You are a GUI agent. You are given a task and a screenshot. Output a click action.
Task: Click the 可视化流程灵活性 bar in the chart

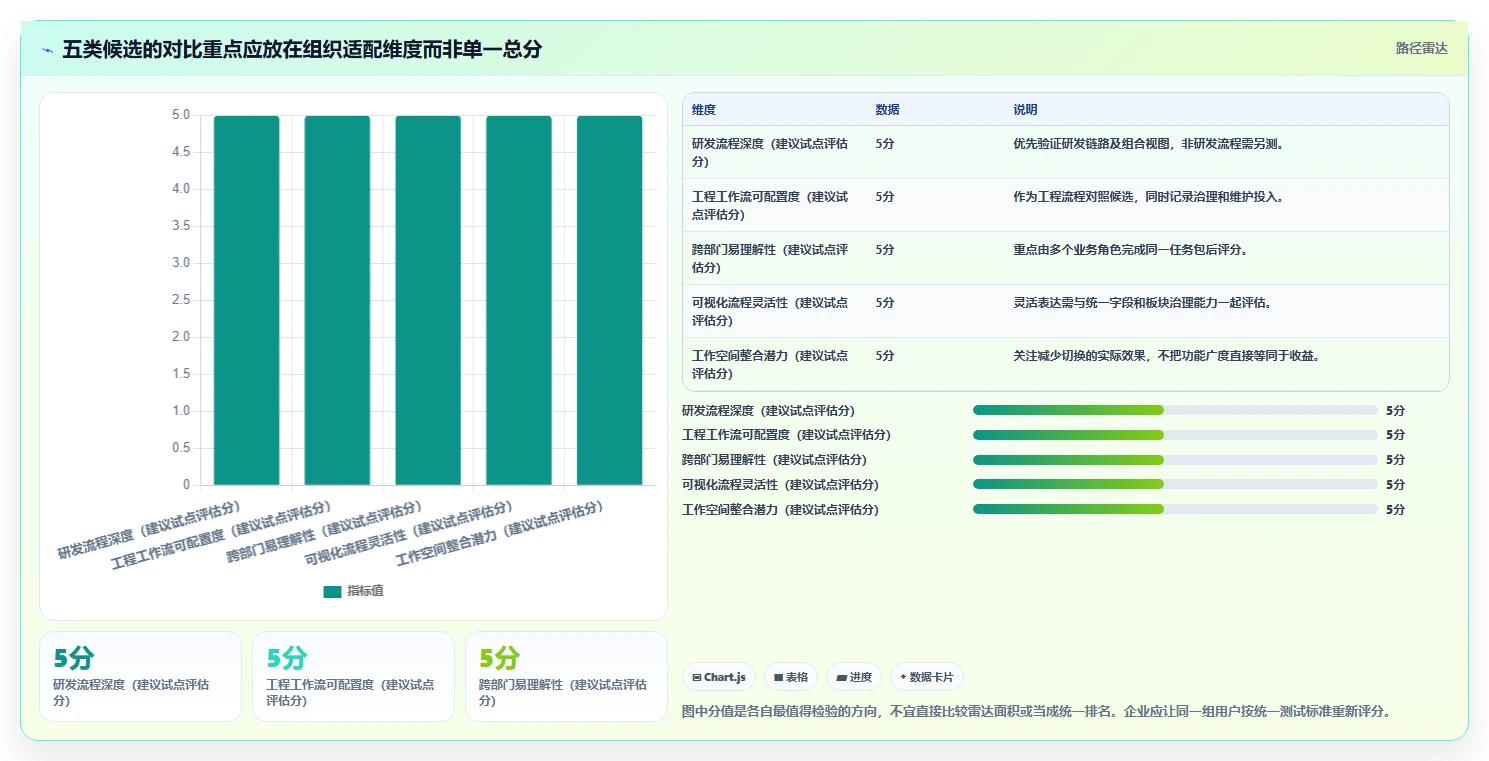click(x=519, y=300)
